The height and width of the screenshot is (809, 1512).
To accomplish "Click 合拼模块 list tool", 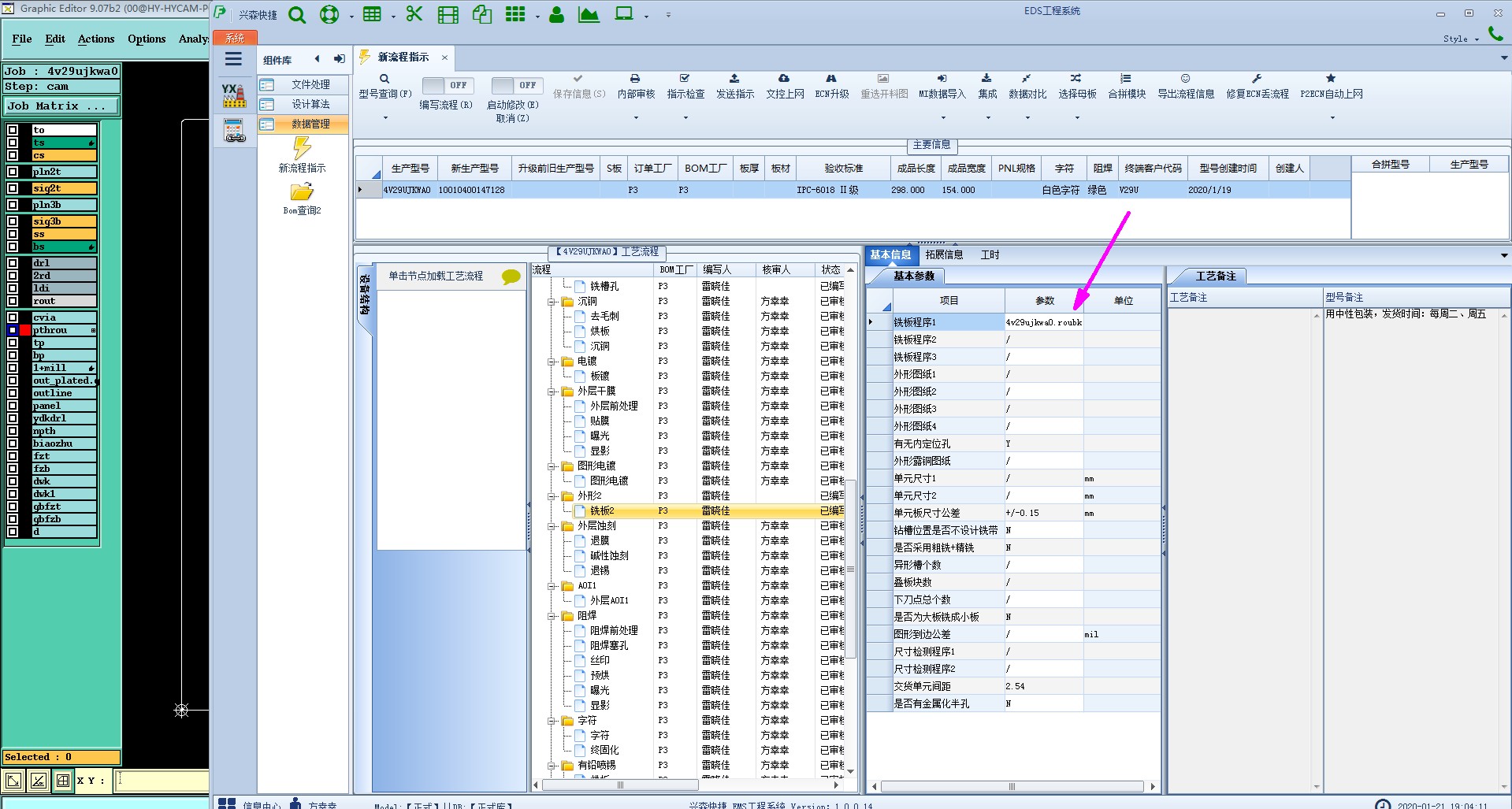I will [1127, 87].
